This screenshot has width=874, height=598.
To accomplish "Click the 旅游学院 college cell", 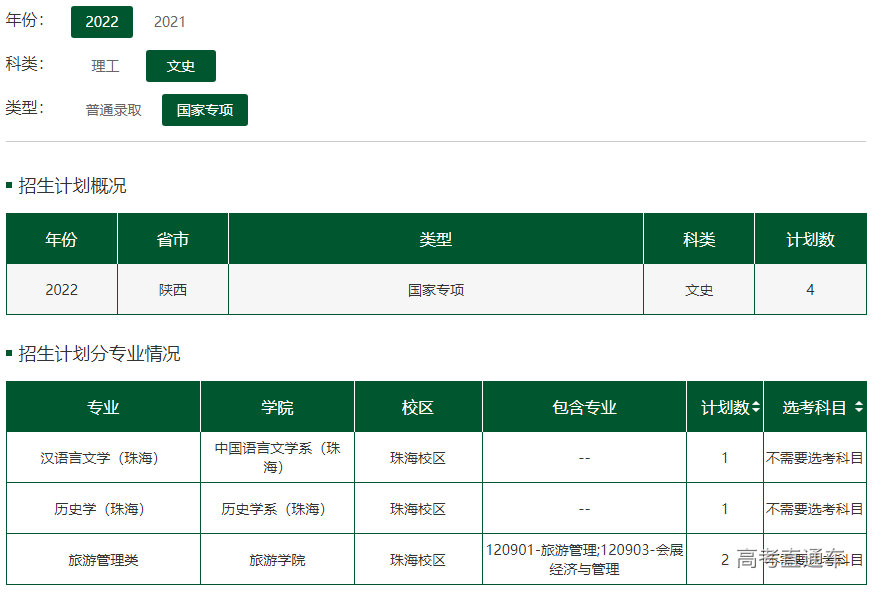I will click(x=277, y=560).
